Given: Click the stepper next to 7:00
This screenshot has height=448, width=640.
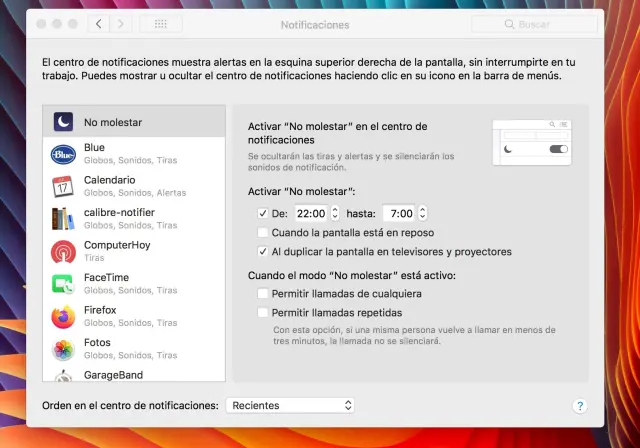Looking at the screenshot, I should [x=422, y=213].
